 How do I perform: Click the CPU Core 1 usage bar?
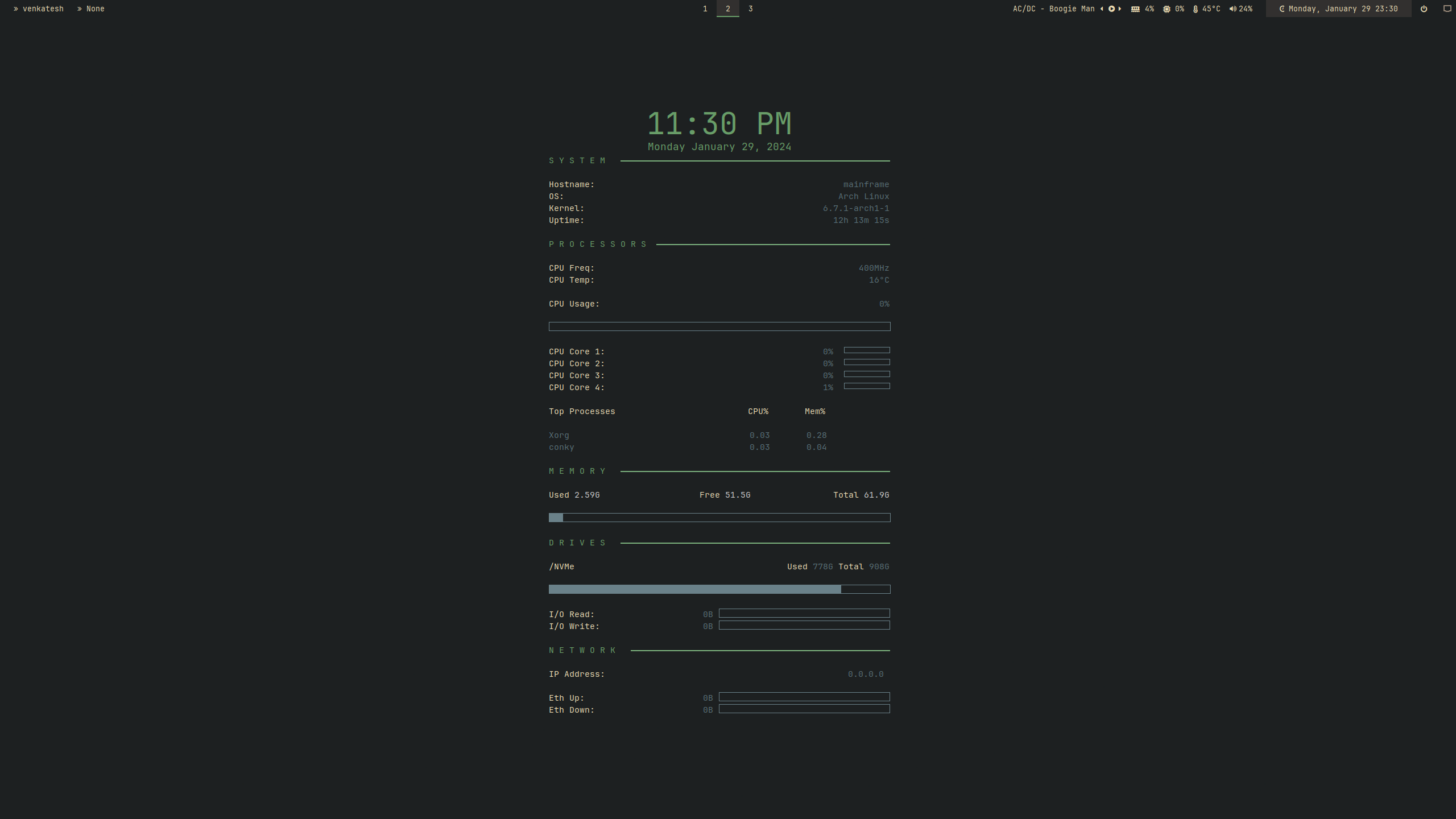point(867,350)
